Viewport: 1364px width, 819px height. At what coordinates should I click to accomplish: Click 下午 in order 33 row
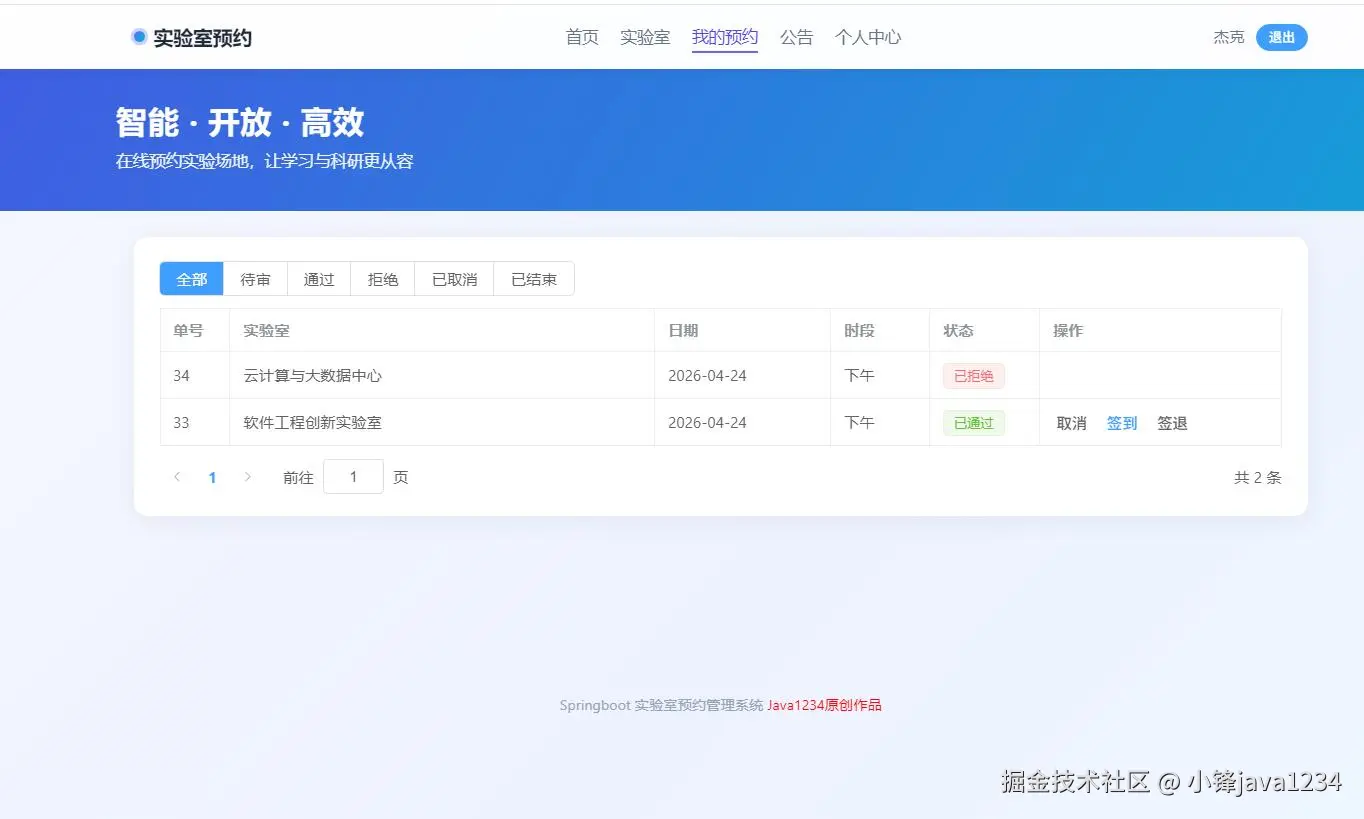859,423
